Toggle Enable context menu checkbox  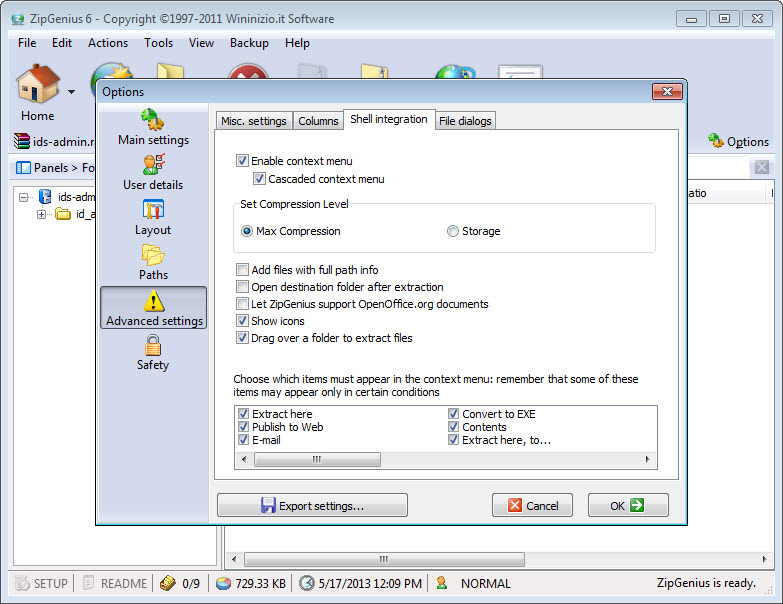pos(242,161)
